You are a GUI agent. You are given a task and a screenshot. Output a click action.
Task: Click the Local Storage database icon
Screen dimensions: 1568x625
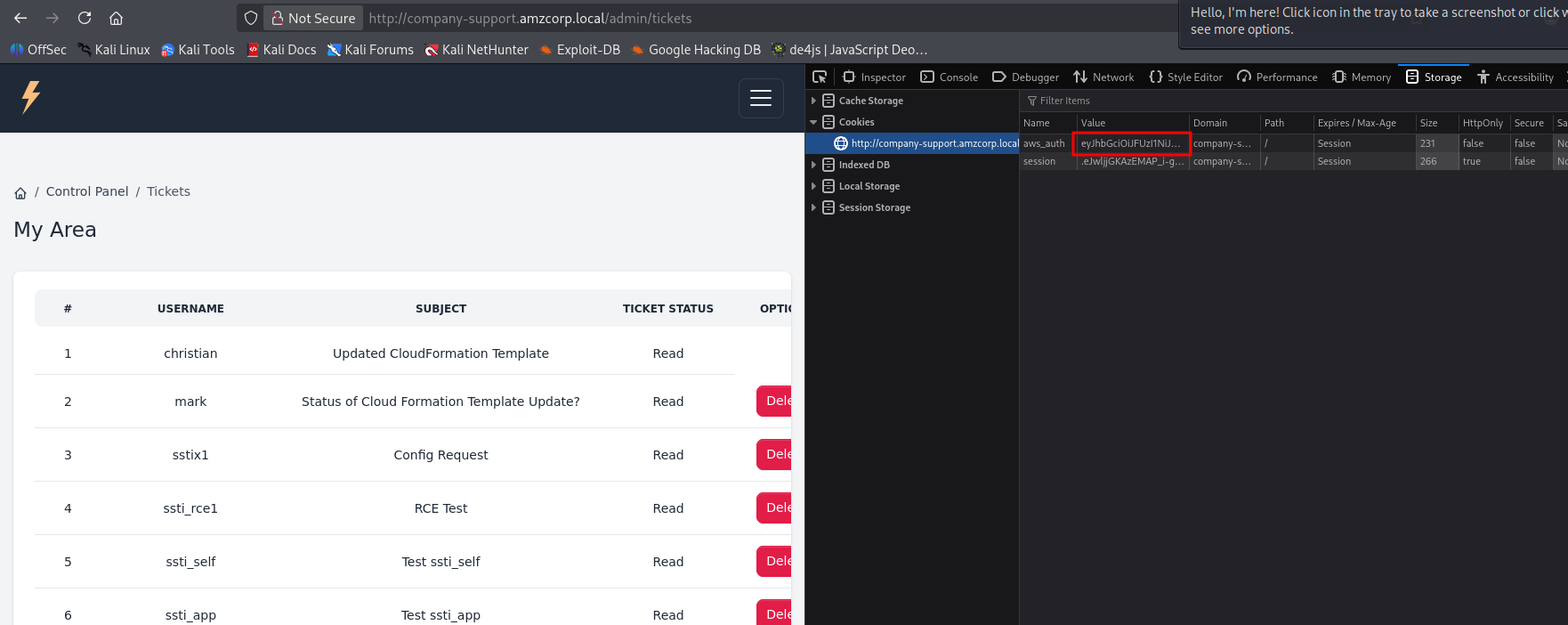tap(828, 186)
